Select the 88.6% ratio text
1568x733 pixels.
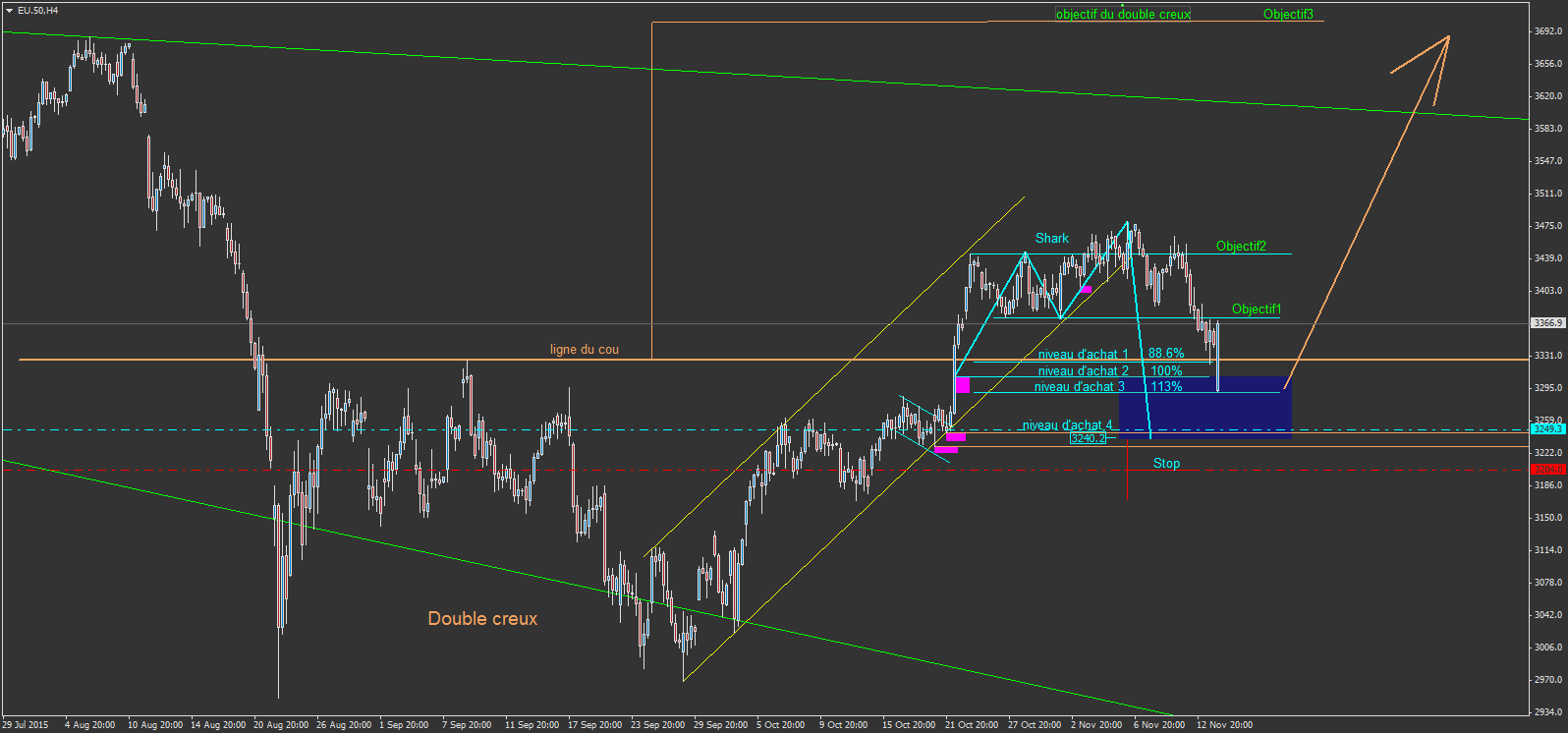pos(1166,354)
